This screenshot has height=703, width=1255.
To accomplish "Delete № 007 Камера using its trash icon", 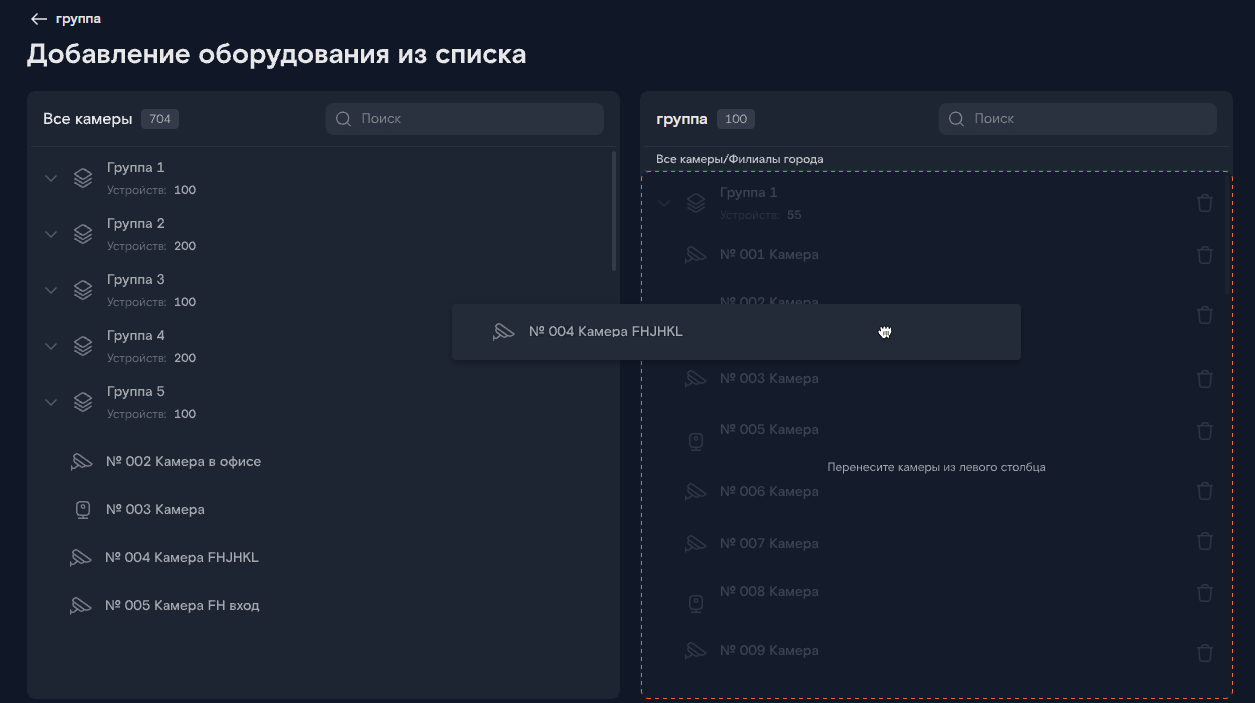I will [1205, 541].
